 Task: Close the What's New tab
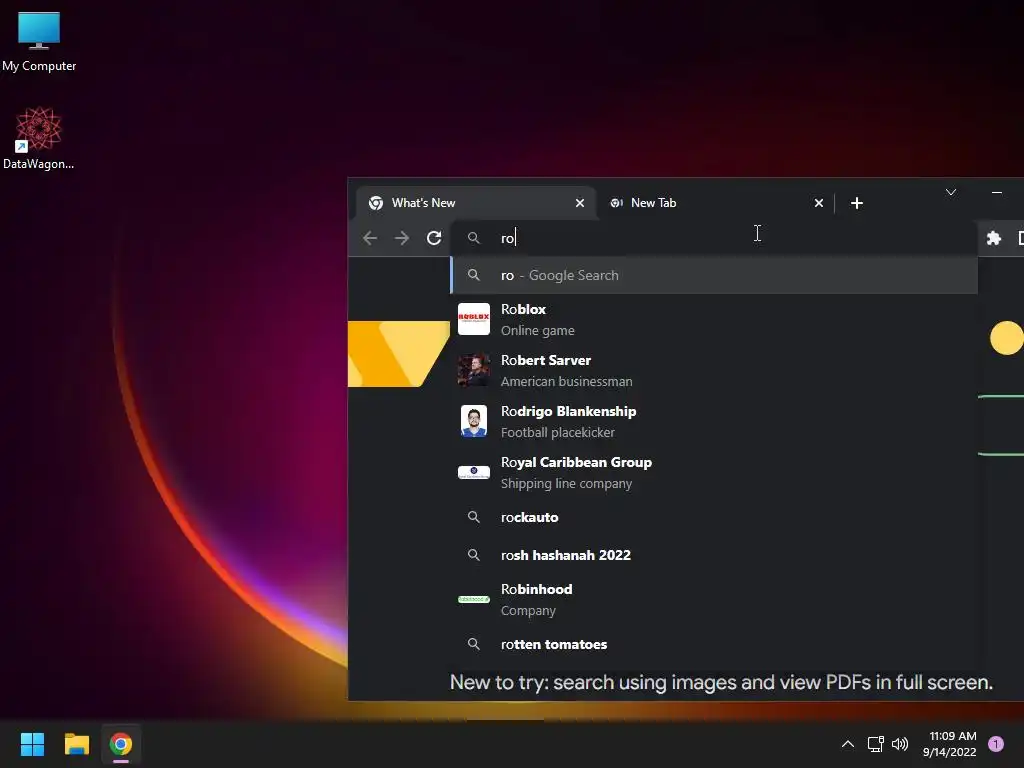(579, 203)
